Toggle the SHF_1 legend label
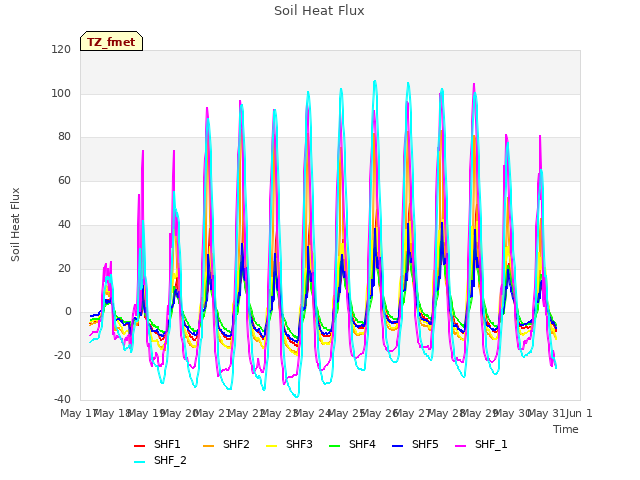 (491, 444)
